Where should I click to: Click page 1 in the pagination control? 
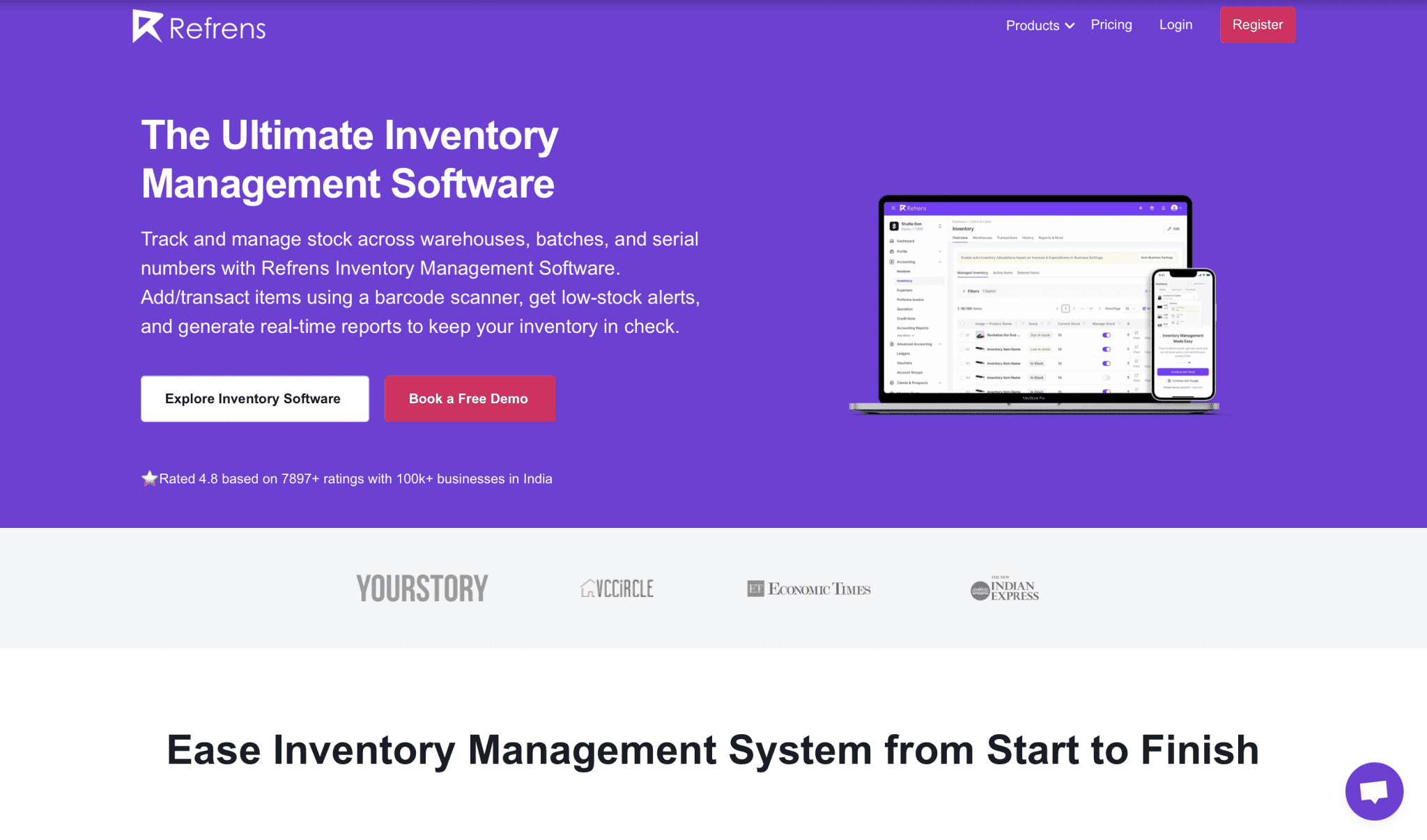pos(1065,309)
